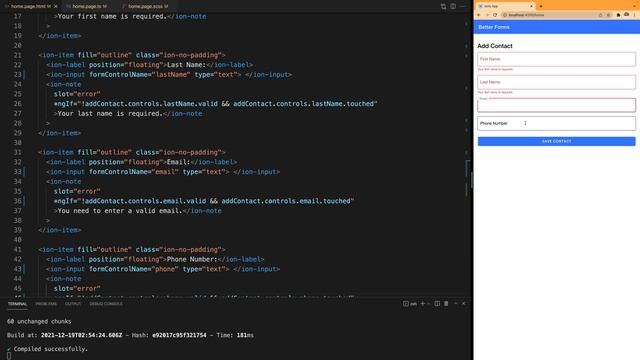Click the 'Last Name:' label text on line 22
The image size is (640, 360).
(x=187, y=65)
